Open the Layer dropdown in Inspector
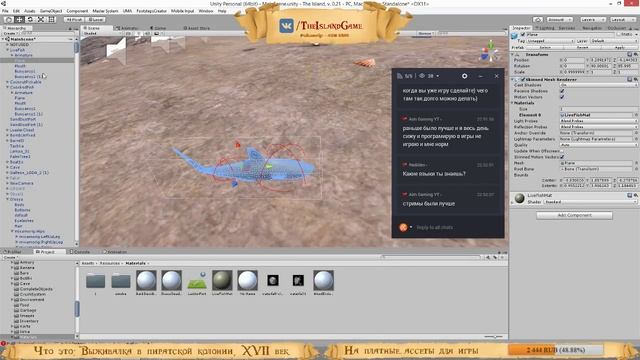640x360 pixels. [613, 41]
